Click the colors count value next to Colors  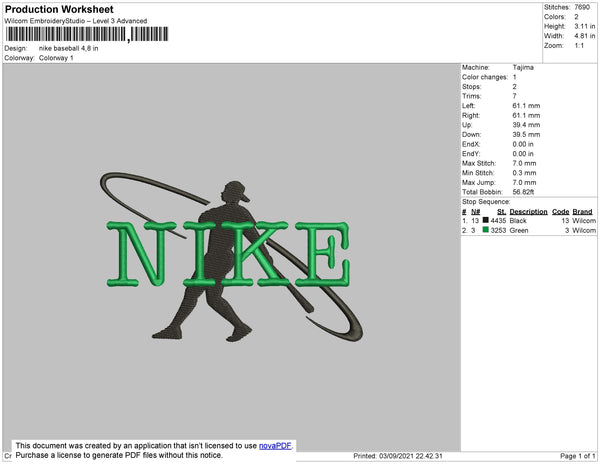coord(576,17)
